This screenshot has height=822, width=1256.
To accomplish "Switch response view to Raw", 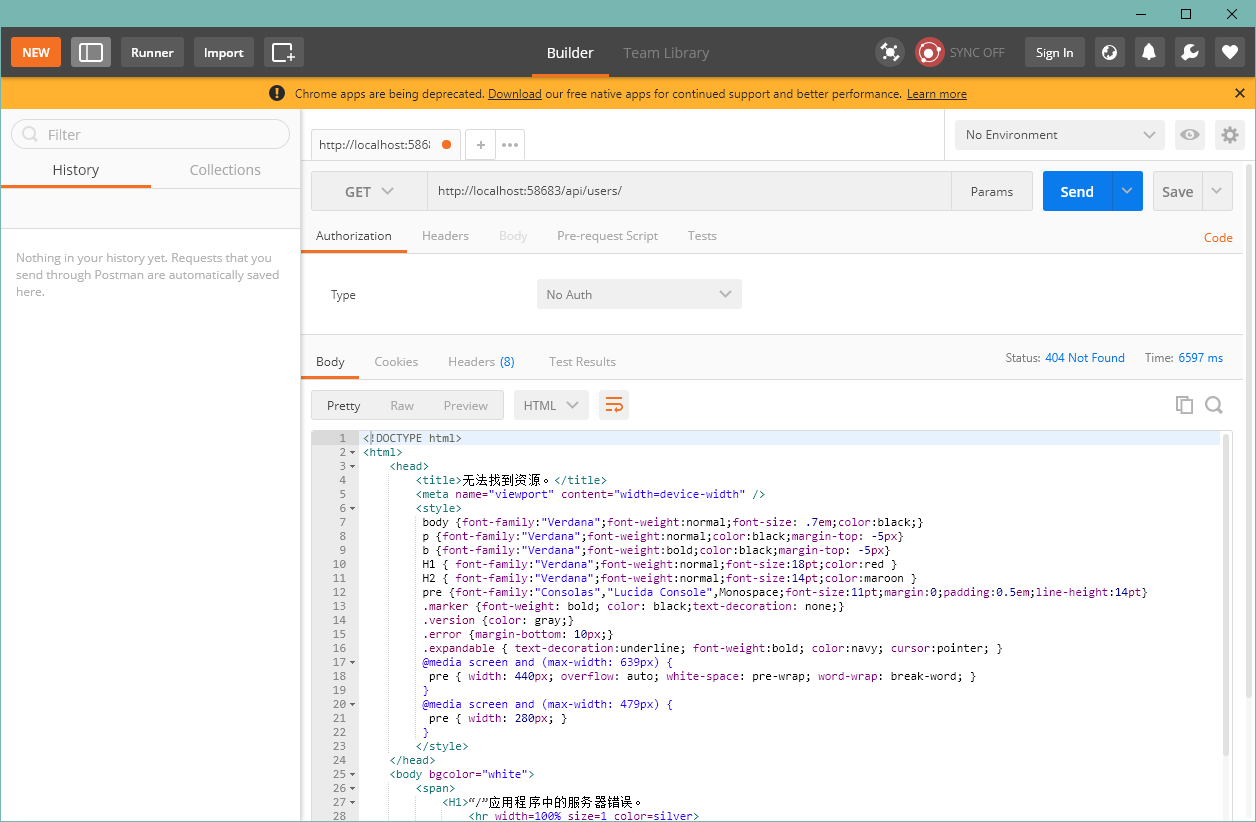I will click(x=402, y=405).
